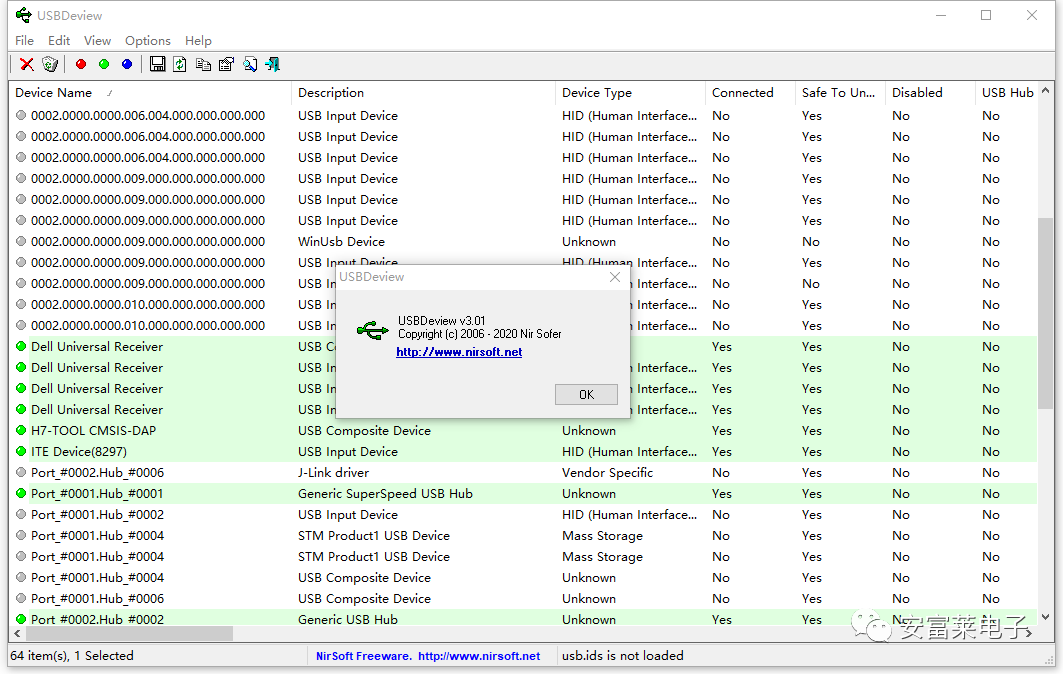This screenshot has width=1063, height=674.
Task: Open the nirsoft.net link in the About dialog
Action: [x=459, y=352]
